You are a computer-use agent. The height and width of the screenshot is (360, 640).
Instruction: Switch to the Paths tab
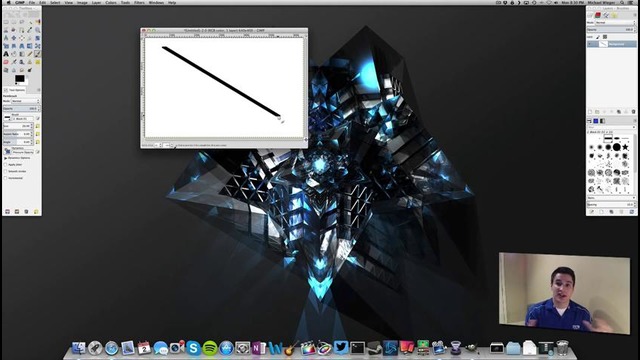point(606,15)
